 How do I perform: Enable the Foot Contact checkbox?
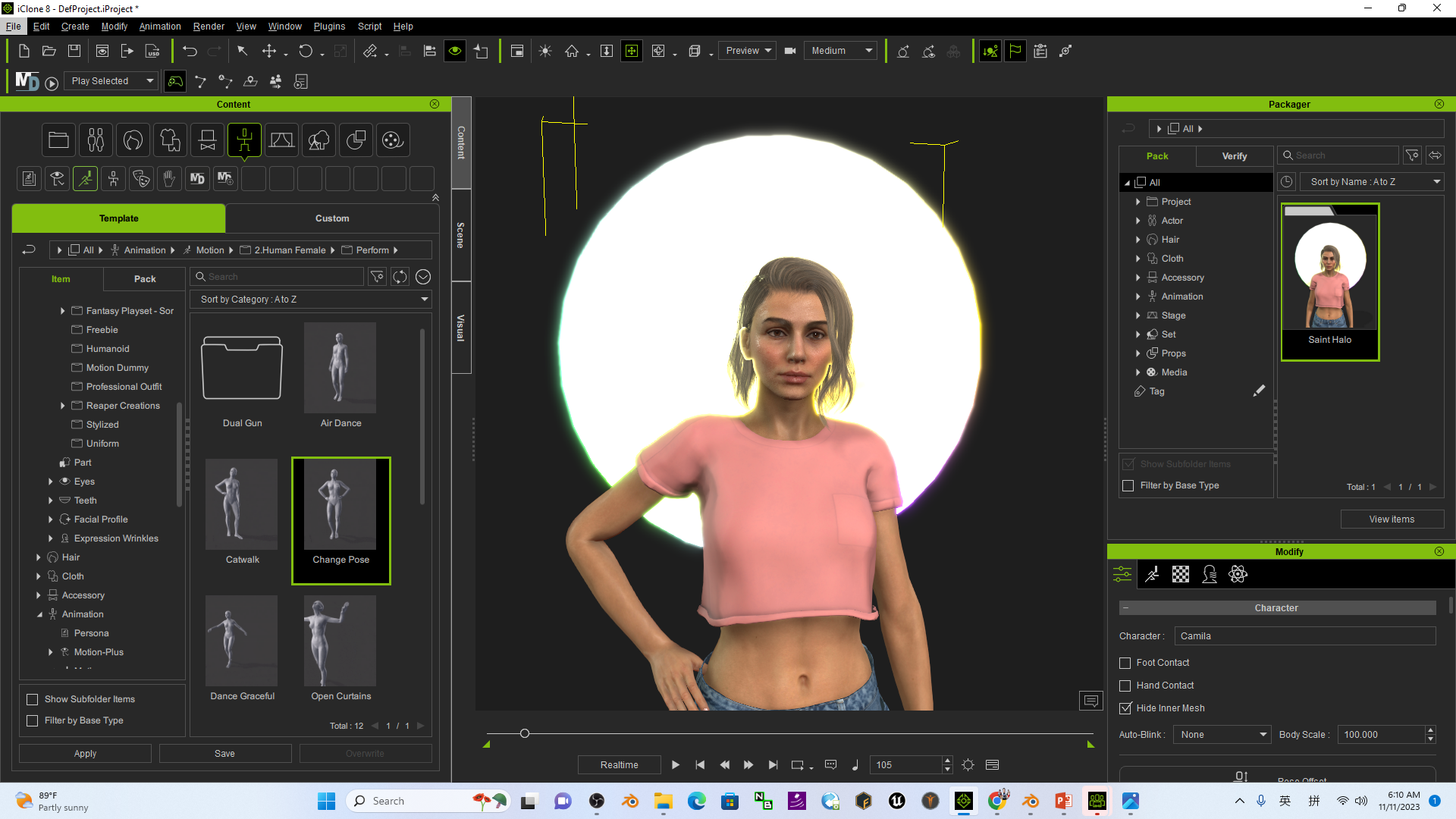click(x=1125, y=663)
